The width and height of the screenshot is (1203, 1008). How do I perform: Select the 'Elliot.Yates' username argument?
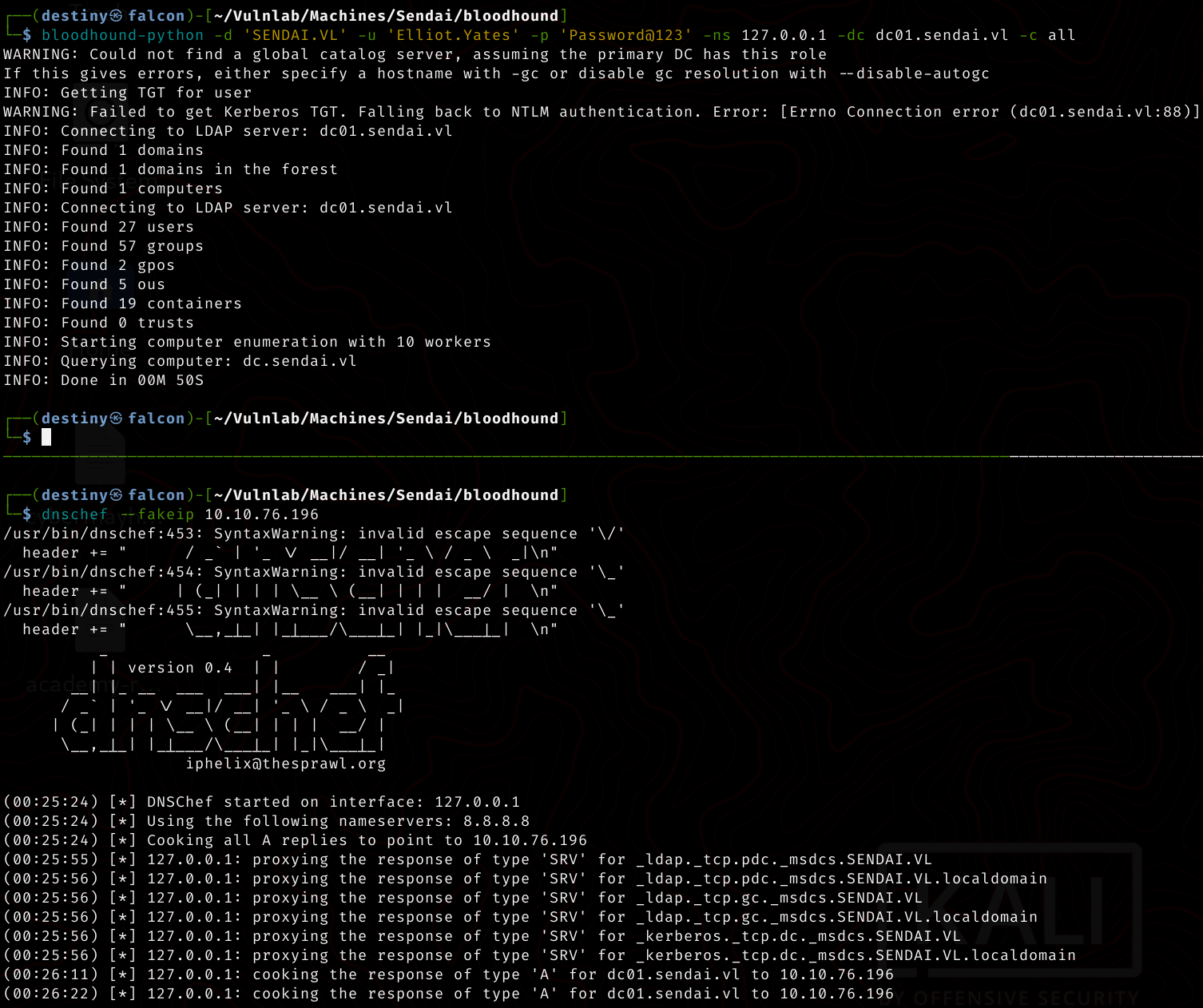455,35
